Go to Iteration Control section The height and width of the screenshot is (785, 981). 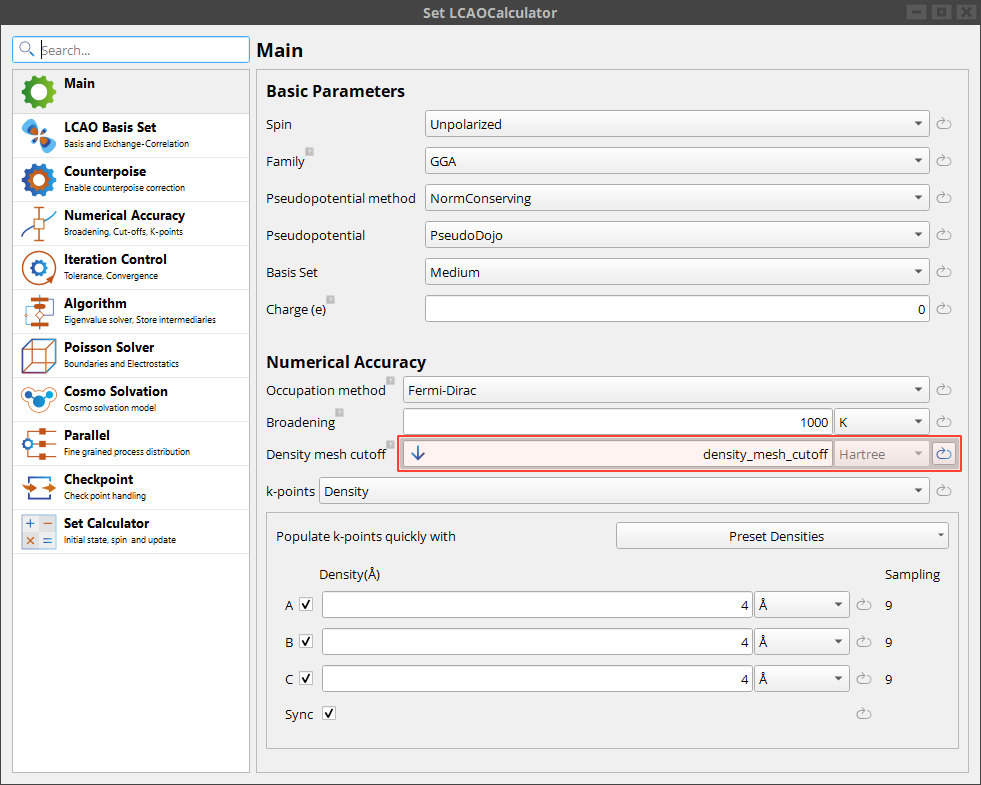(131, 268)
